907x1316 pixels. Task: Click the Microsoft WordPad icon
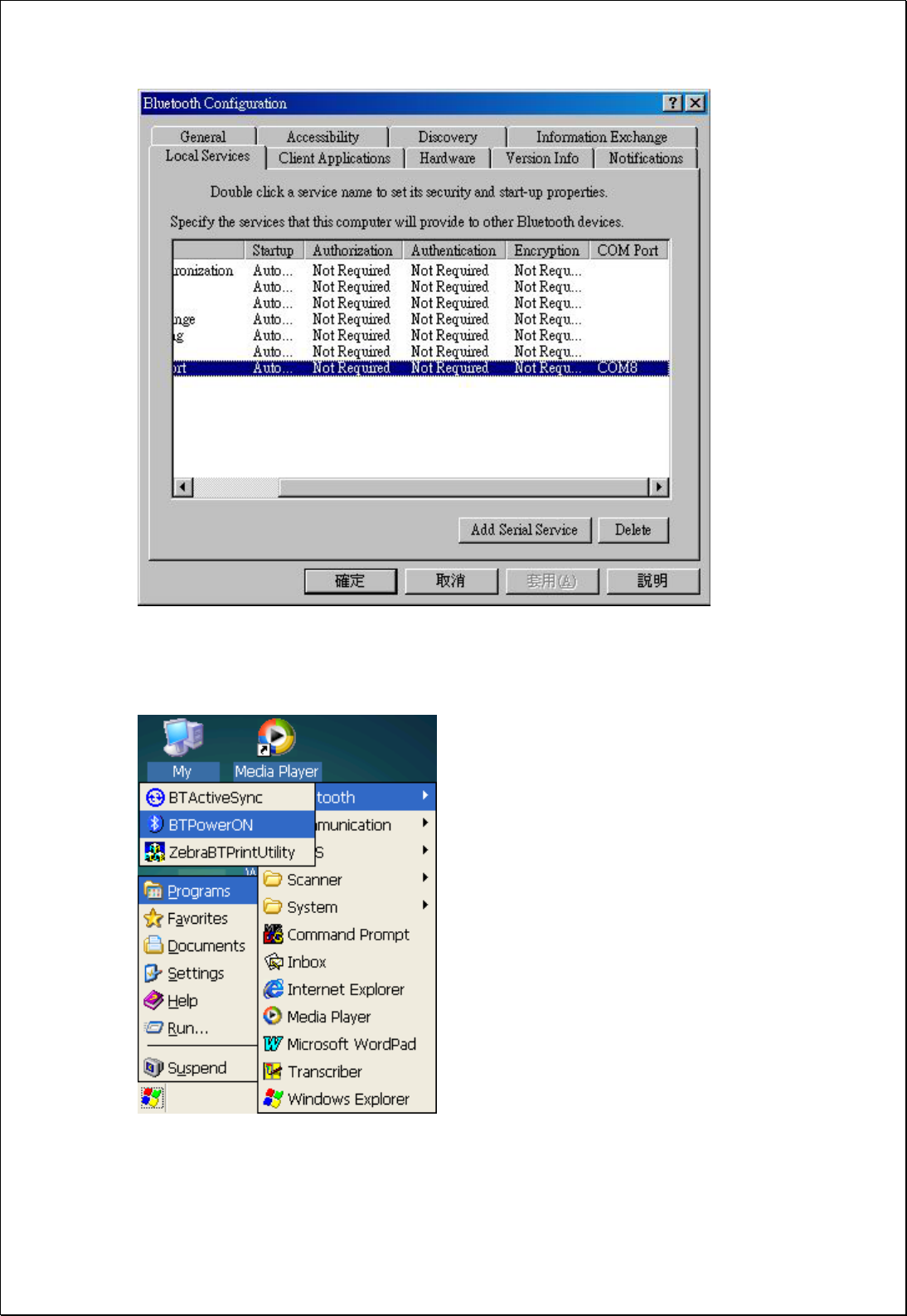point(273,1043)
